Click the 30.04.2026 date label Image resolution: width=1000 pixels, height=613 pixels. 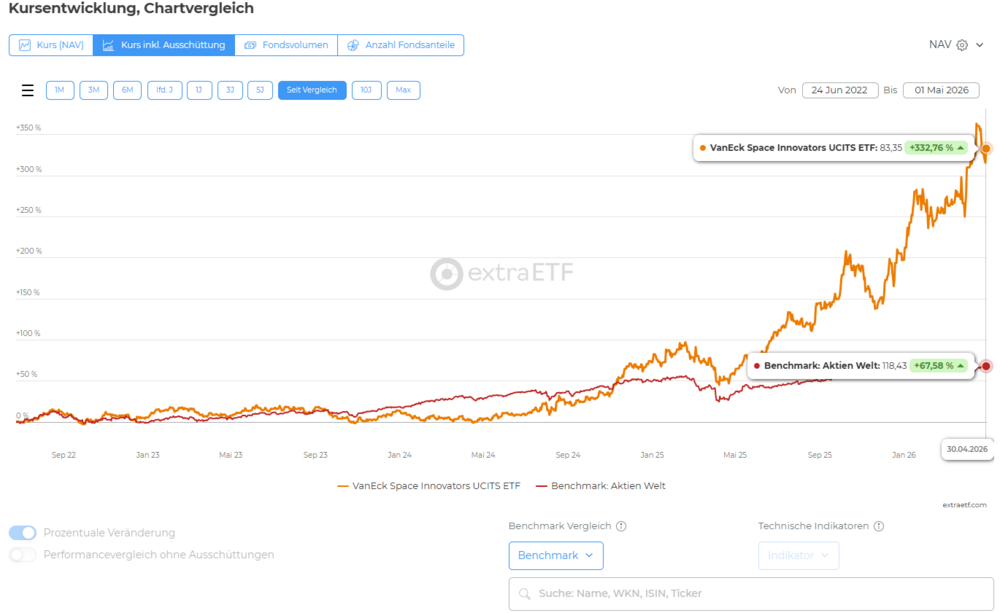[967, 450]
